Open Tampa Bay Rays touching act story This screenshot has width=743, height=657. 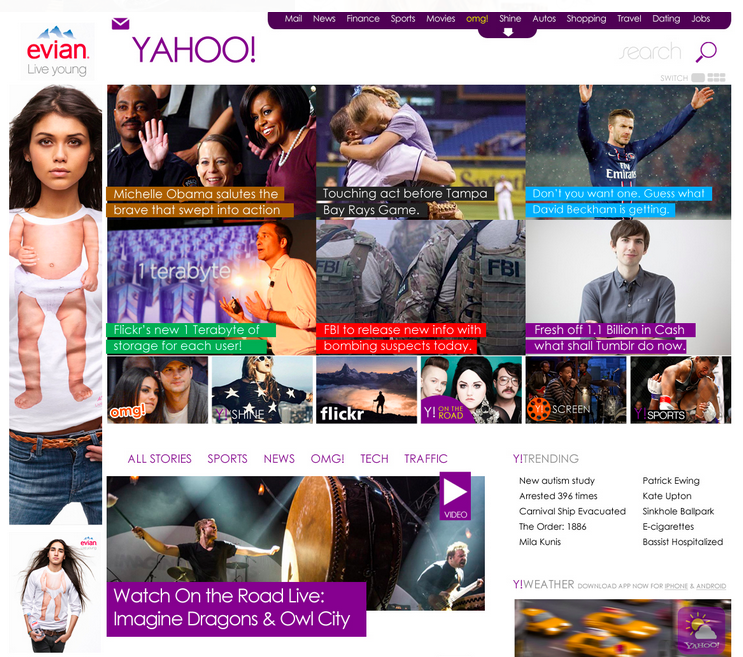[x=421, y=152]
